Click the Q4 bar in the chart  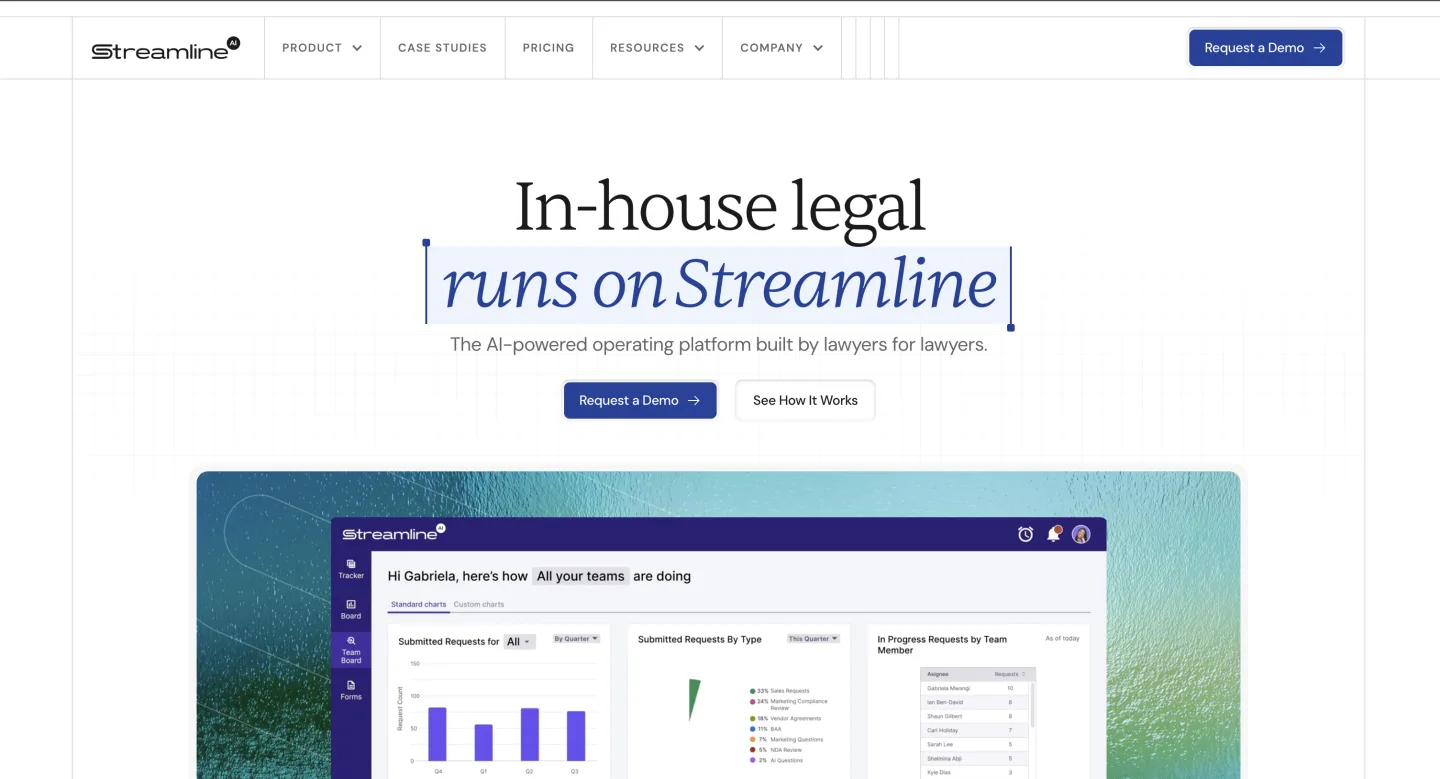[x=437, y=734]
